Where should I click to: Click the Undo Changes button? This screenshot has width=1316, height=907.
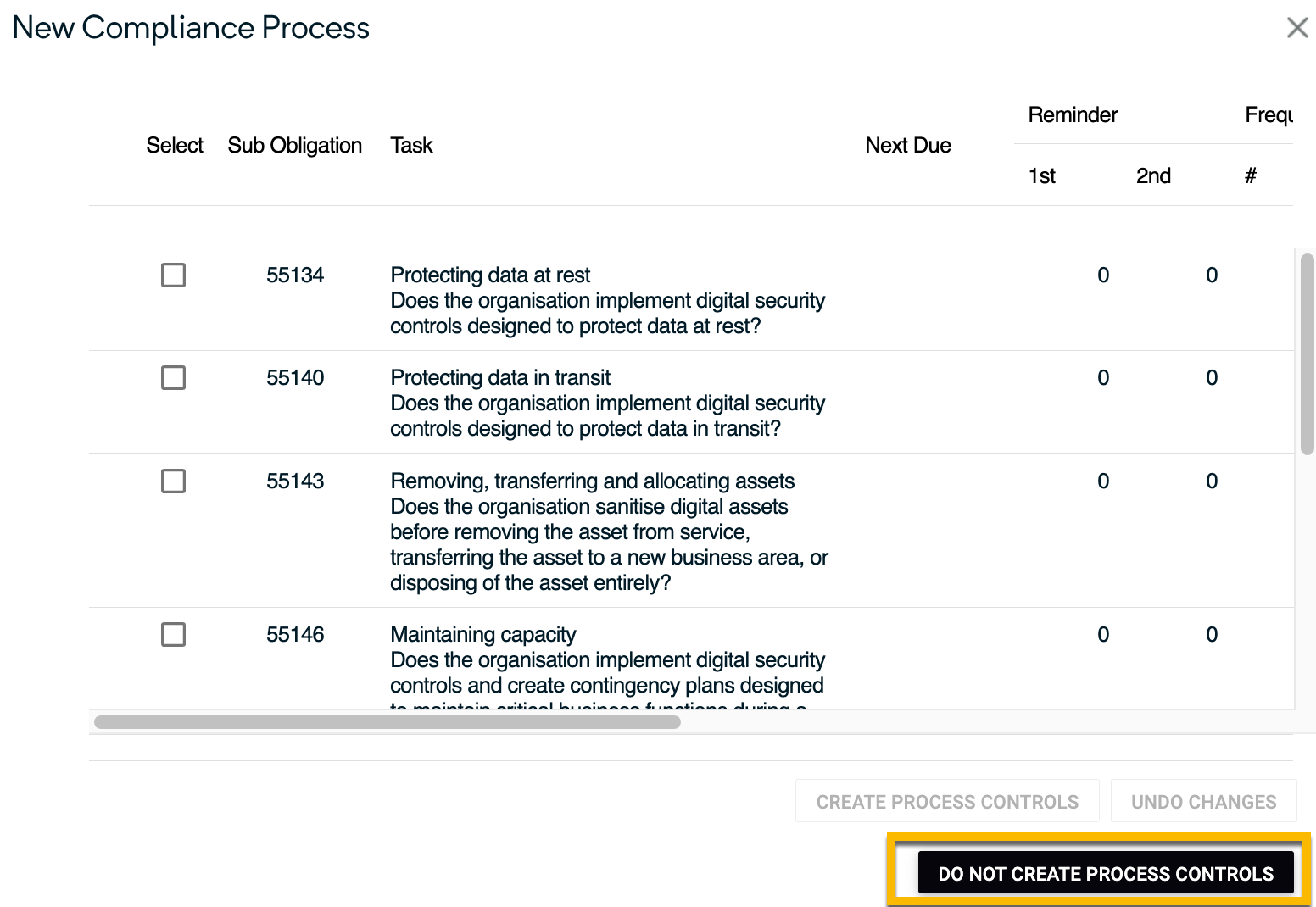pyautogui.click(x=1203, y=802)
